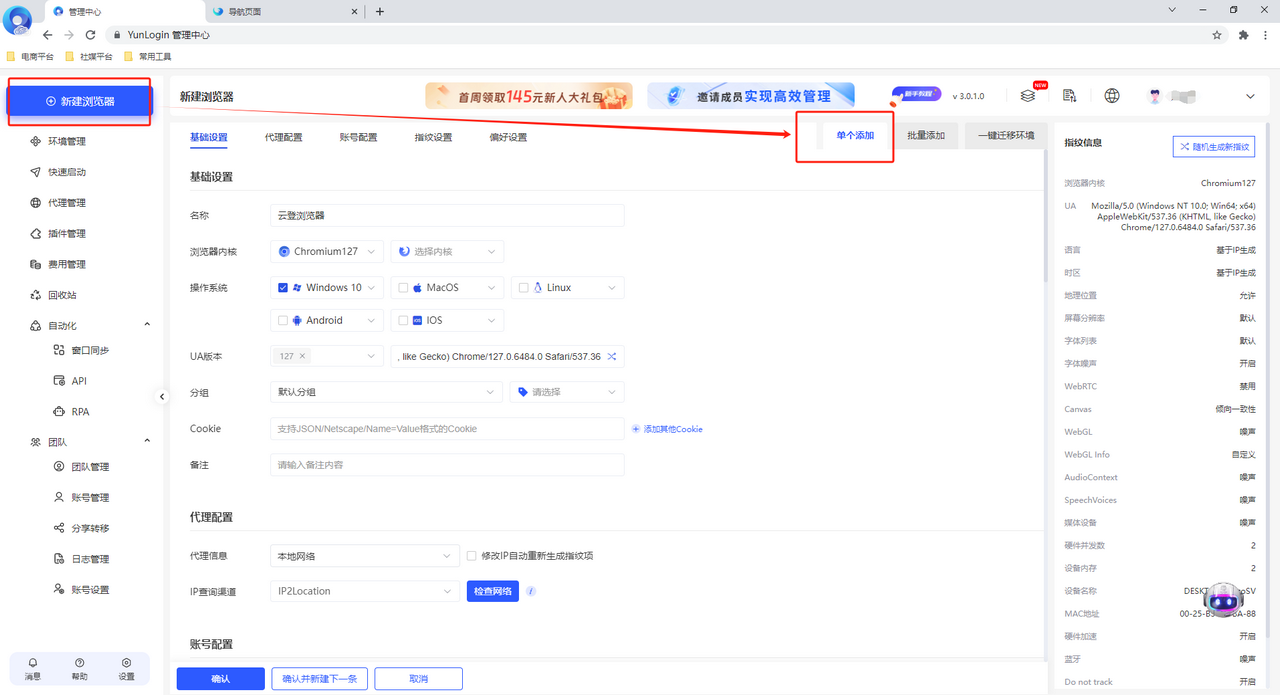
Task: Collapse the 自动化 sidebar section
Action: click(x=146, y=324)
